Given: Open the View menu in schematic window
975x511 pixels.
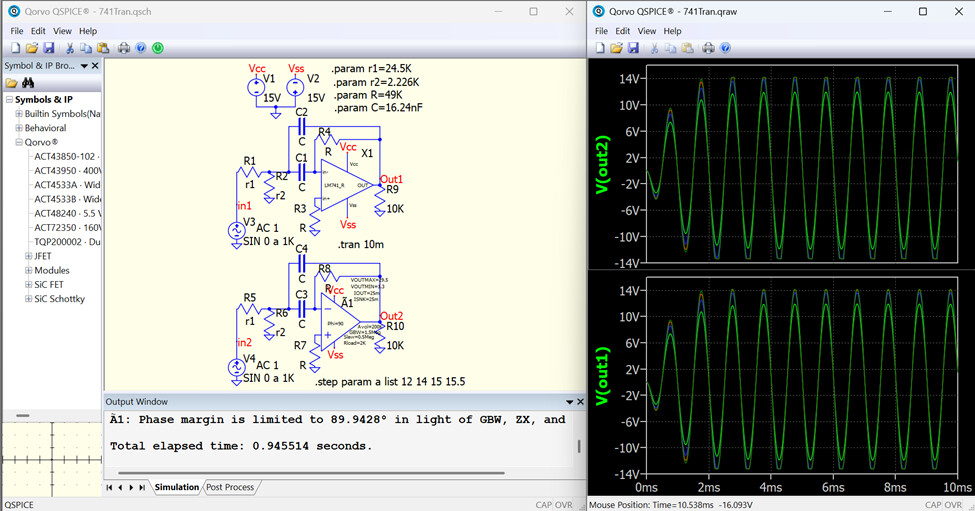Looking at the screenshot, I should pyautogui.click(x=62, y=31).
